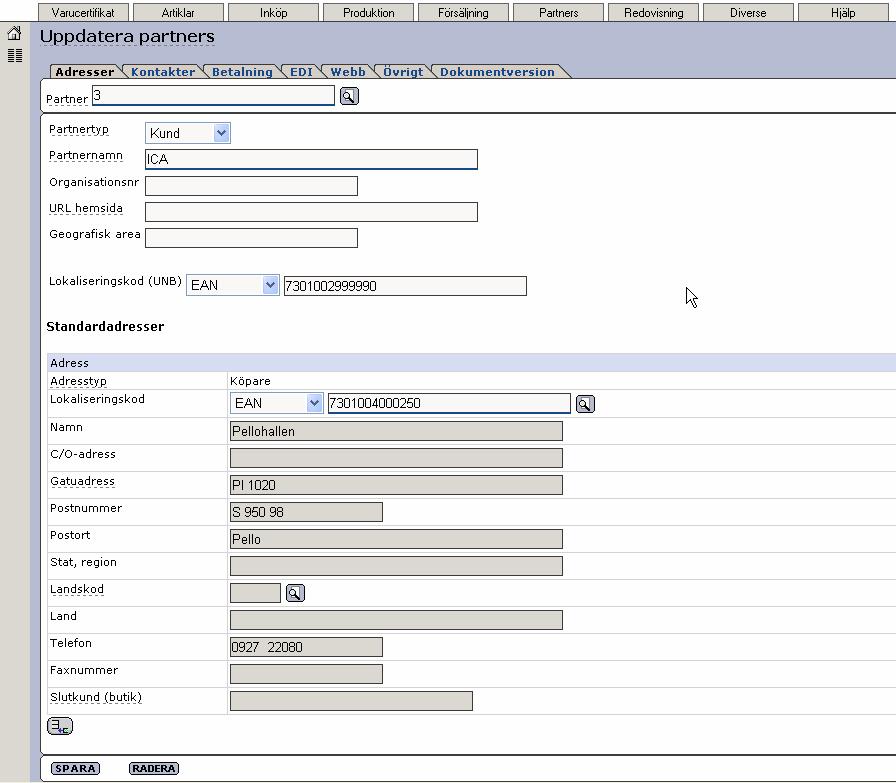
Task: Expand the address Lokaliseringskod EAN dropdown
Action: [277, 403]
